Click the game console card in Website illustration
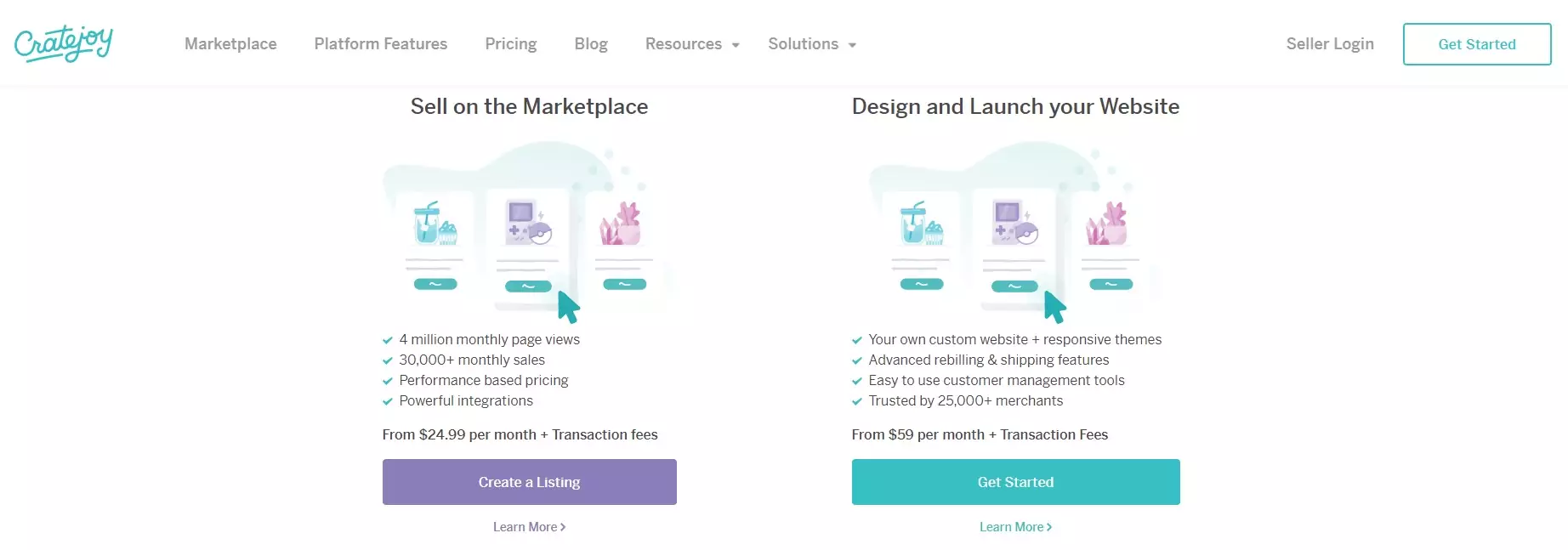The width and height of the screenshot is (1568, 550). click(1014, 242)
